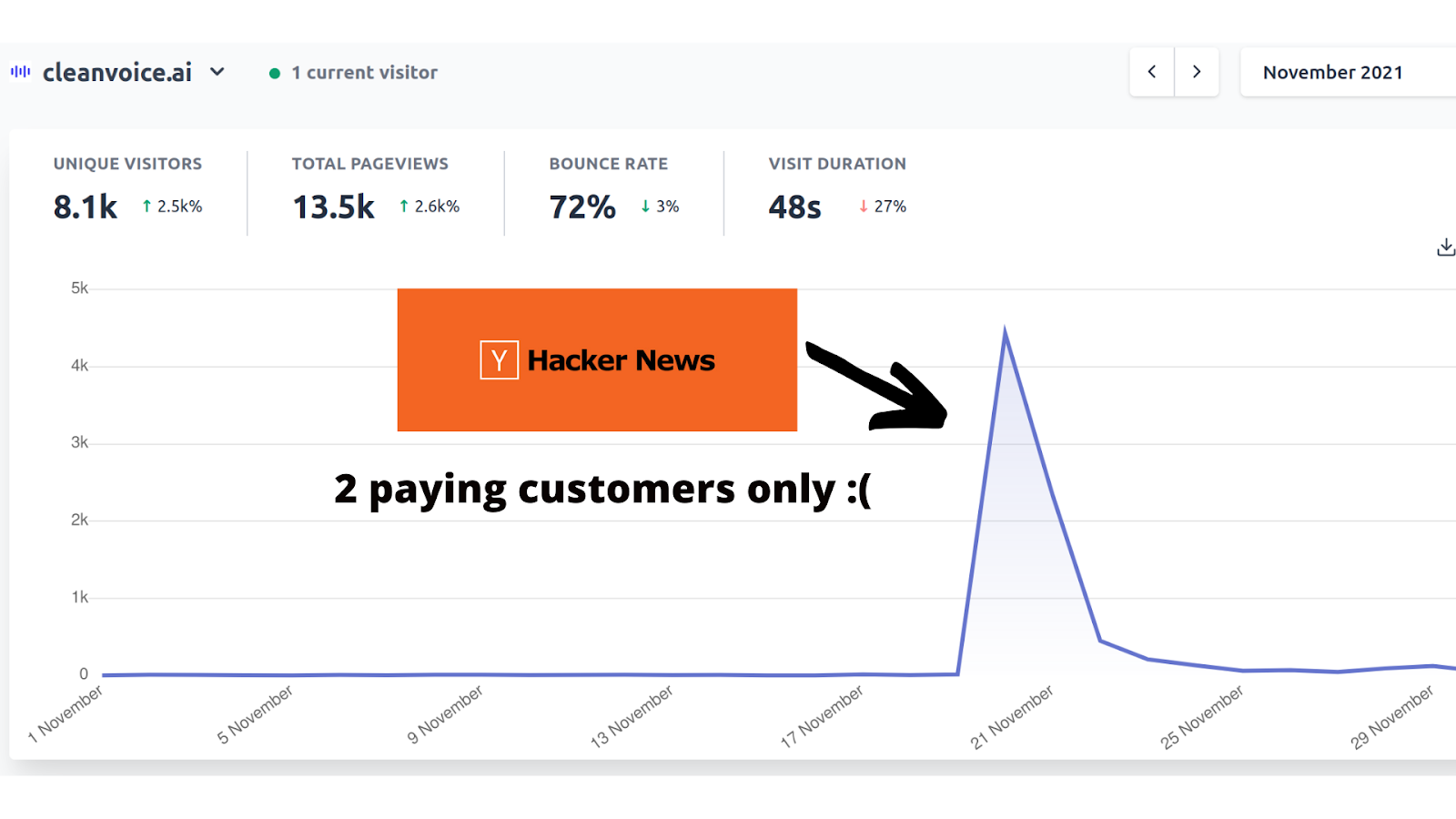Click the green up arrow beside 2.5k%
Image resolution: width=1456 pixels, height=819 pixels.
coord(147,207)
